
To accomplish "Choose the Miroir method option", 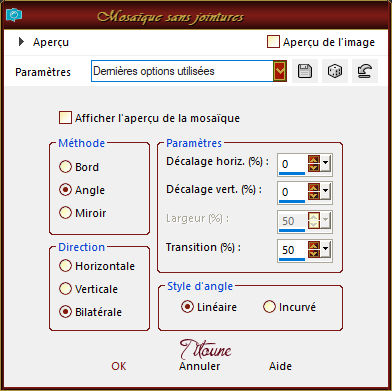I will pyautogui.click(x=65, y=213).
